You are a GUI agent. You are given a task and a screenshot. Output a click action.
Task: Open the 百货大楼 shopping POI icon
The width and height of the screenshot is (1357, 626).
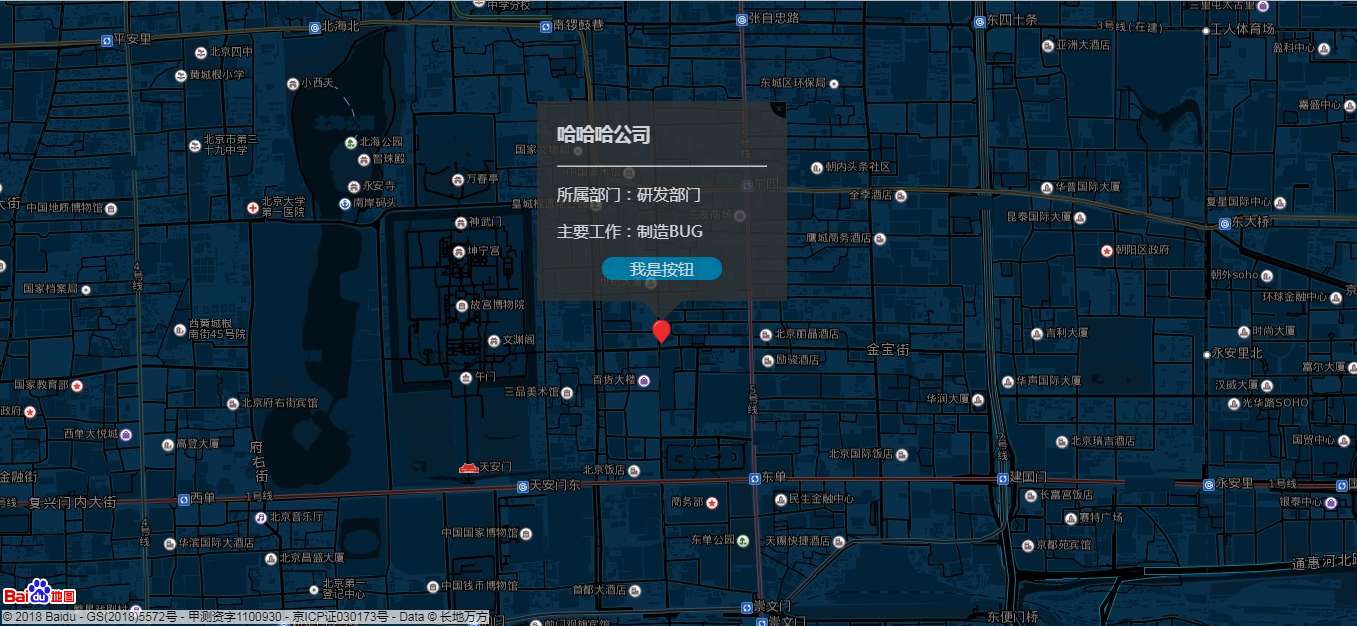644,381
